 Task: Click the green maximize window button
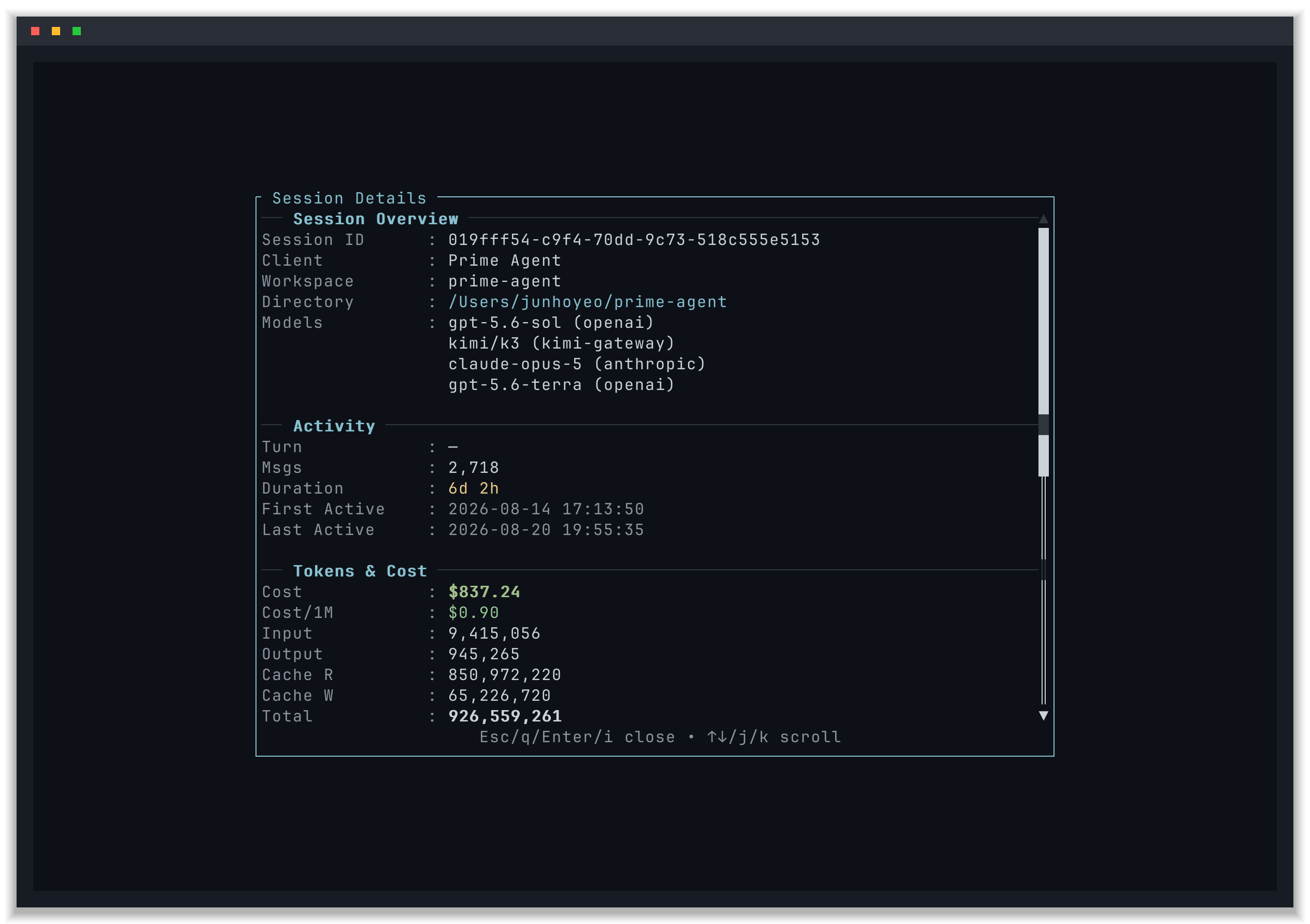[x=77, y=31]
